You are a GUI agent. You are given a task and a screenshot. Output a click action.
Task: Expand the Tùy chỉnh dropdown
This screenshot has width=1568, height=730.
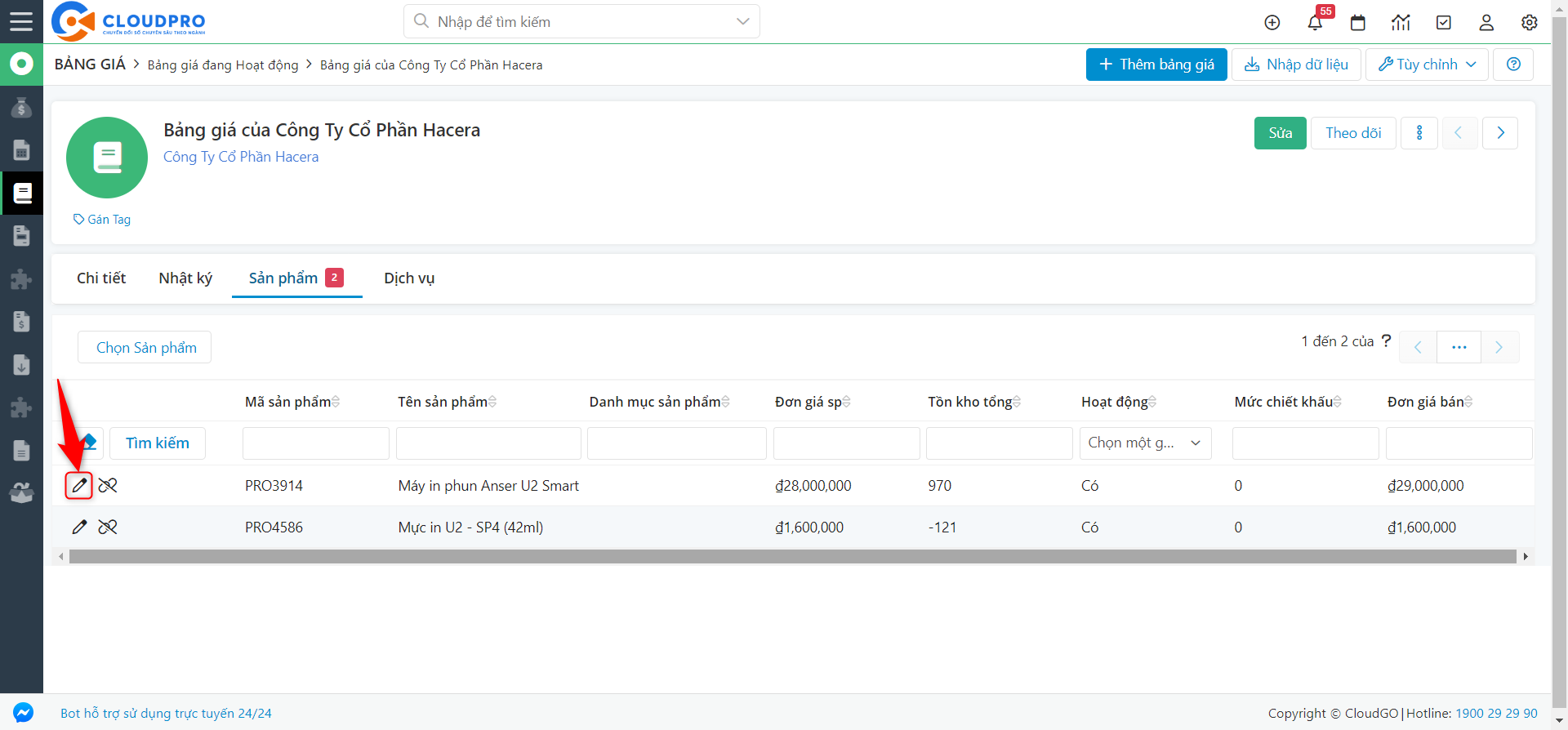click(1427, 65)
